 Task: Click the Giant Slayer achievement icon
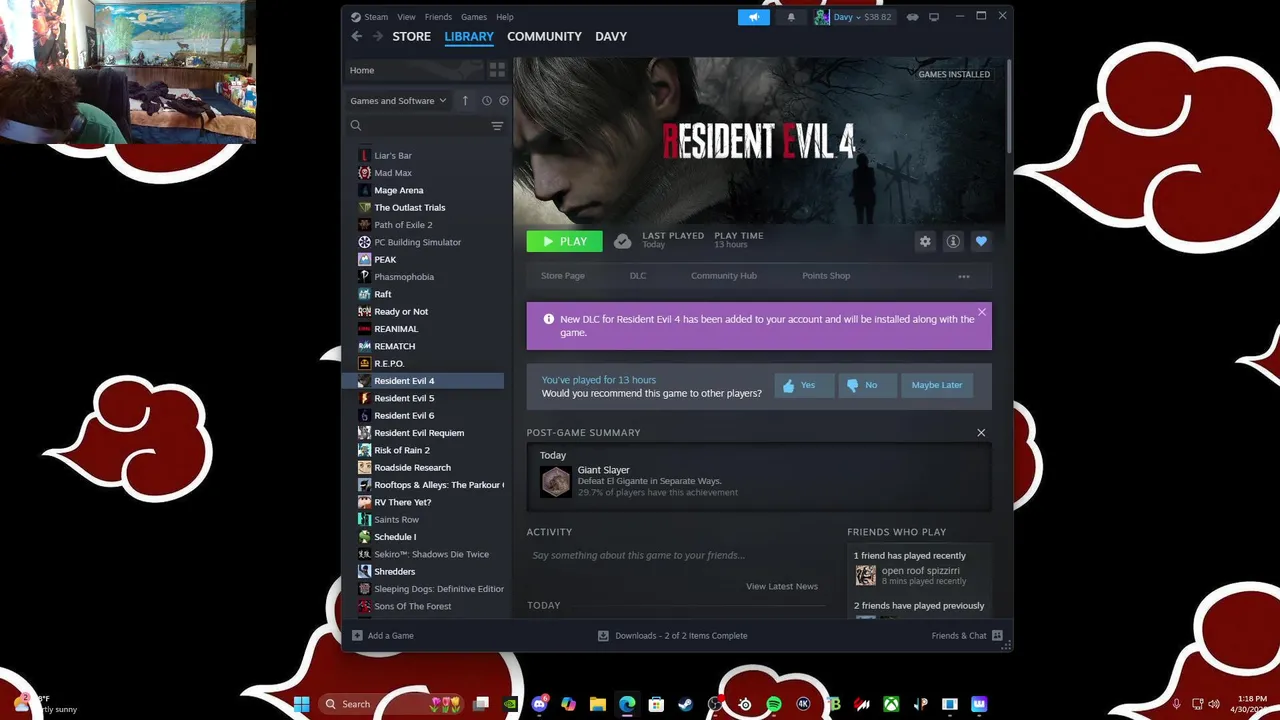coord(556,482)
